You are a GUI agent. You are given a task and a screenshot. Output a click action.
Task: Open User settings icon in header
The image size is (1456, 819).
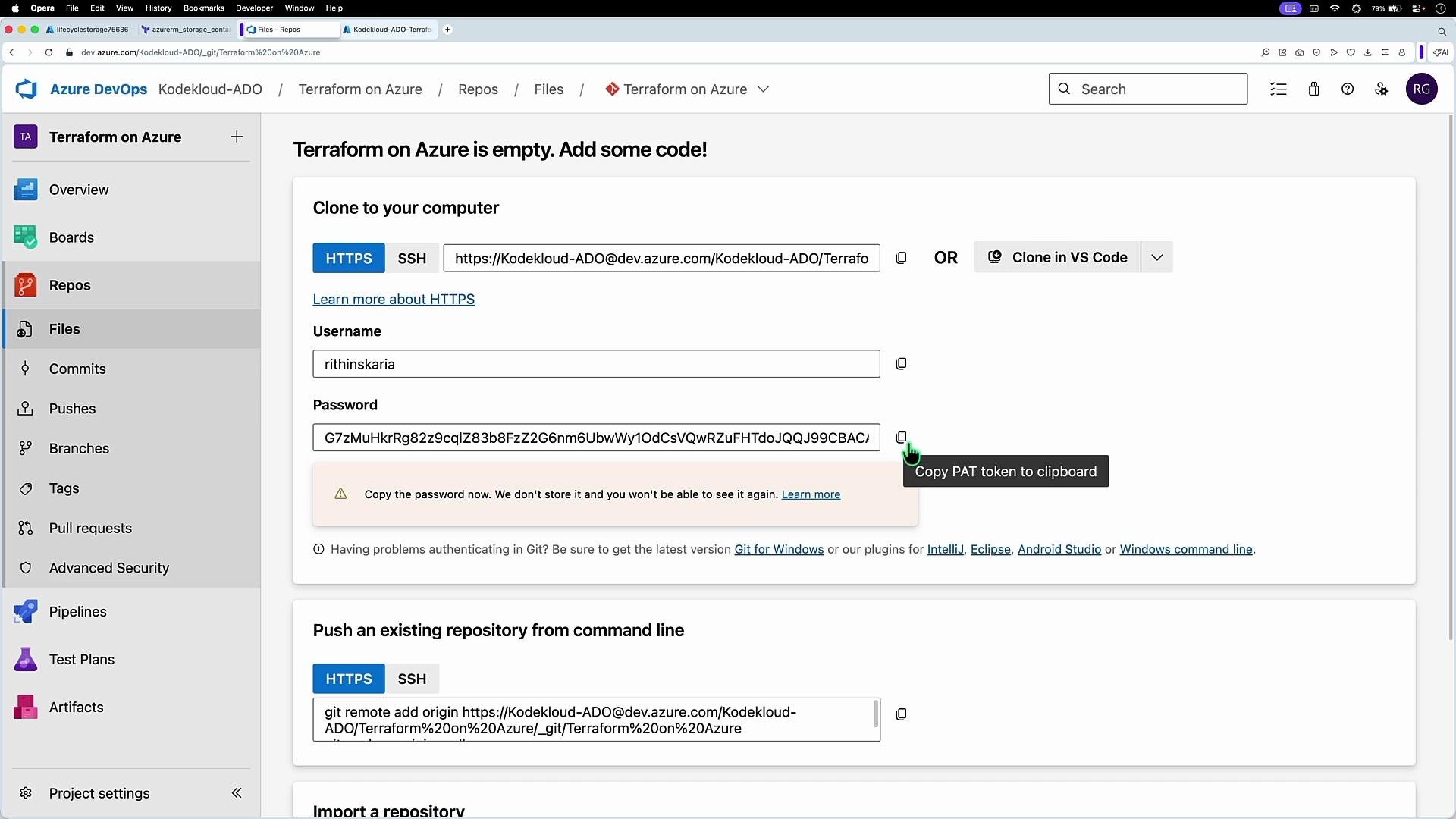coord(1382,89)
